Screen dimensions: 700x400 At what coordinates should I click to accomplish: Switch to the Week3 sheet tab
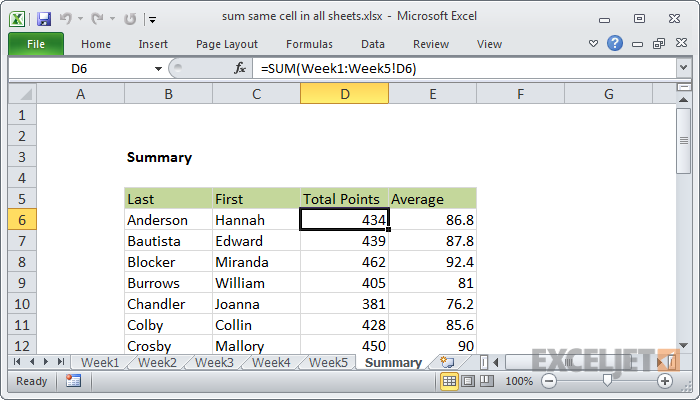point(214,362)
